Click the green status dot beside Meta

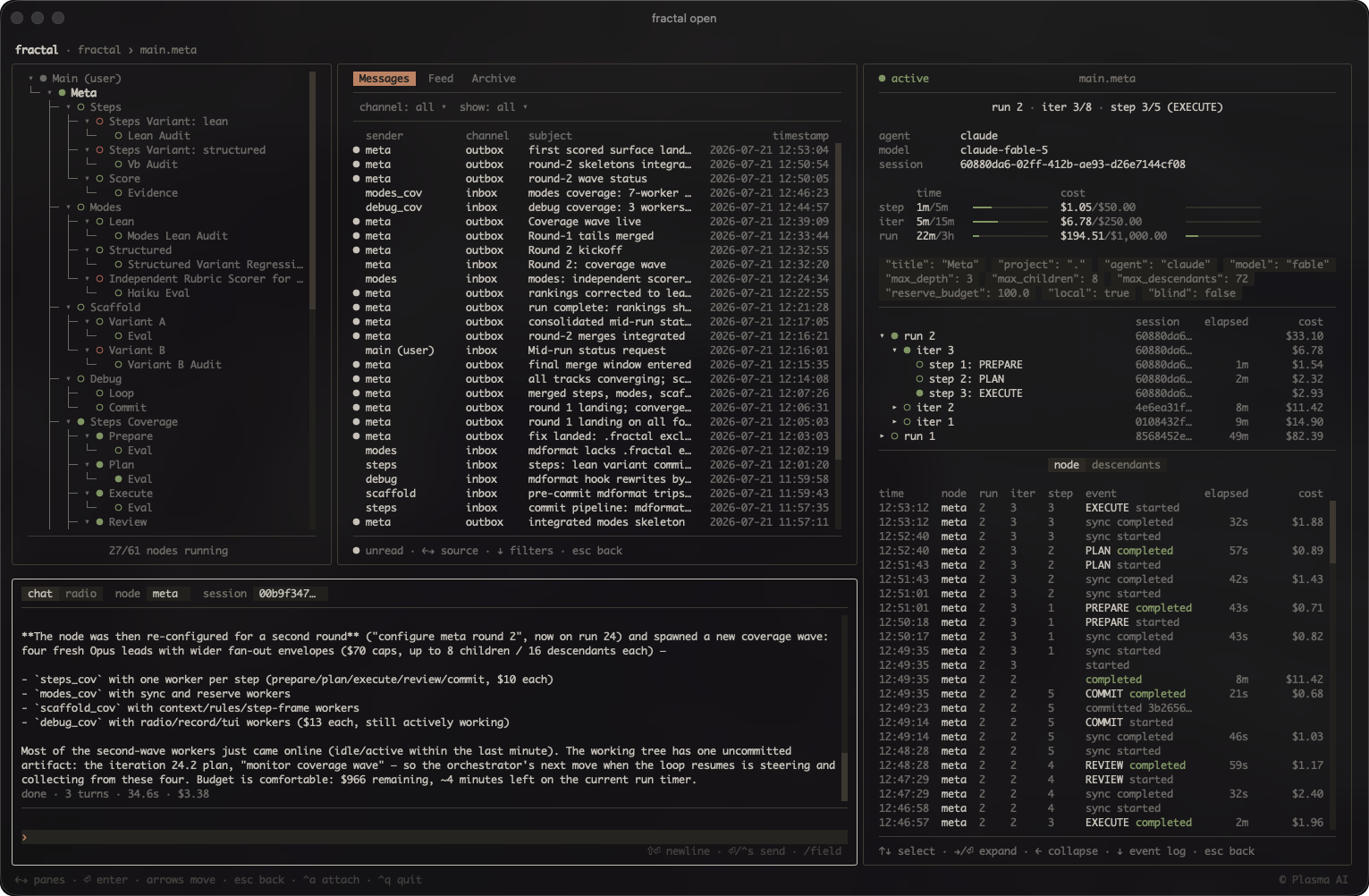click(62, 93)
